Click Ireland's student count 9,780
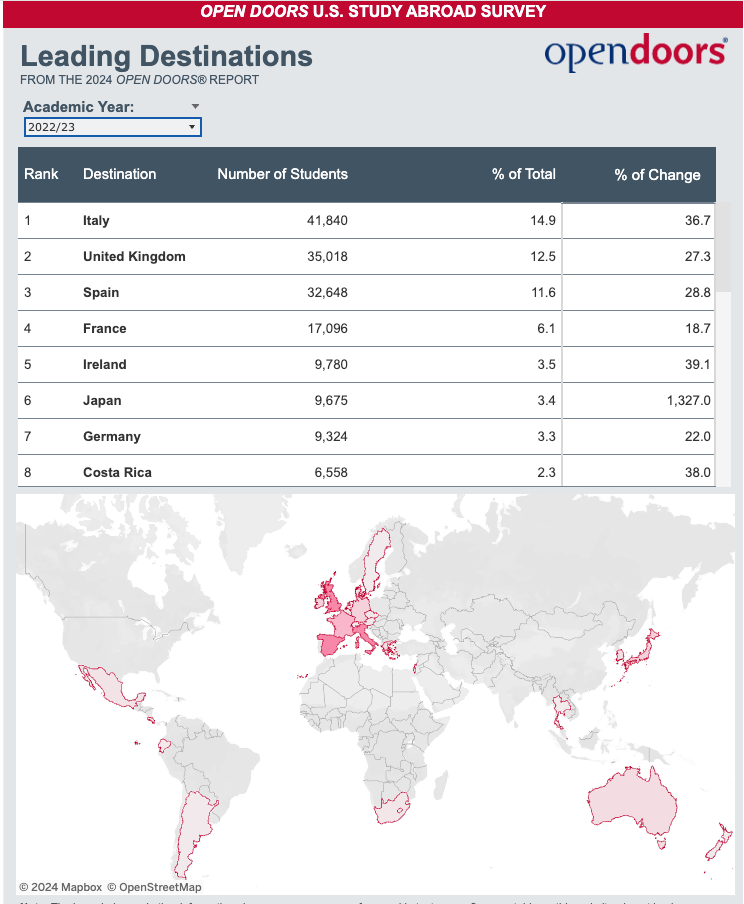The height and width of the screenshot is (904, 744). click(331, 364)
